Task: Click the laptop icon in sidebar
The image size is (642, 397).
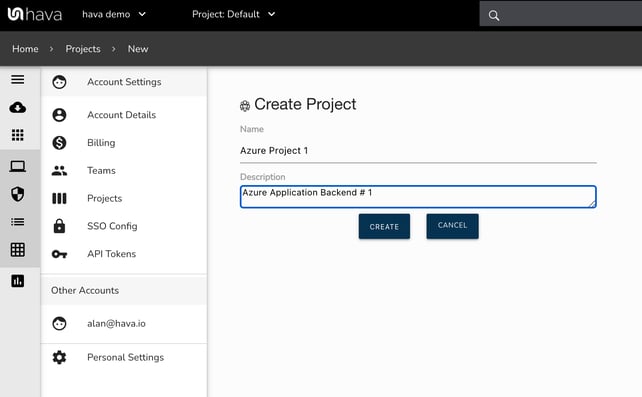Action: (x=18, y=166)
